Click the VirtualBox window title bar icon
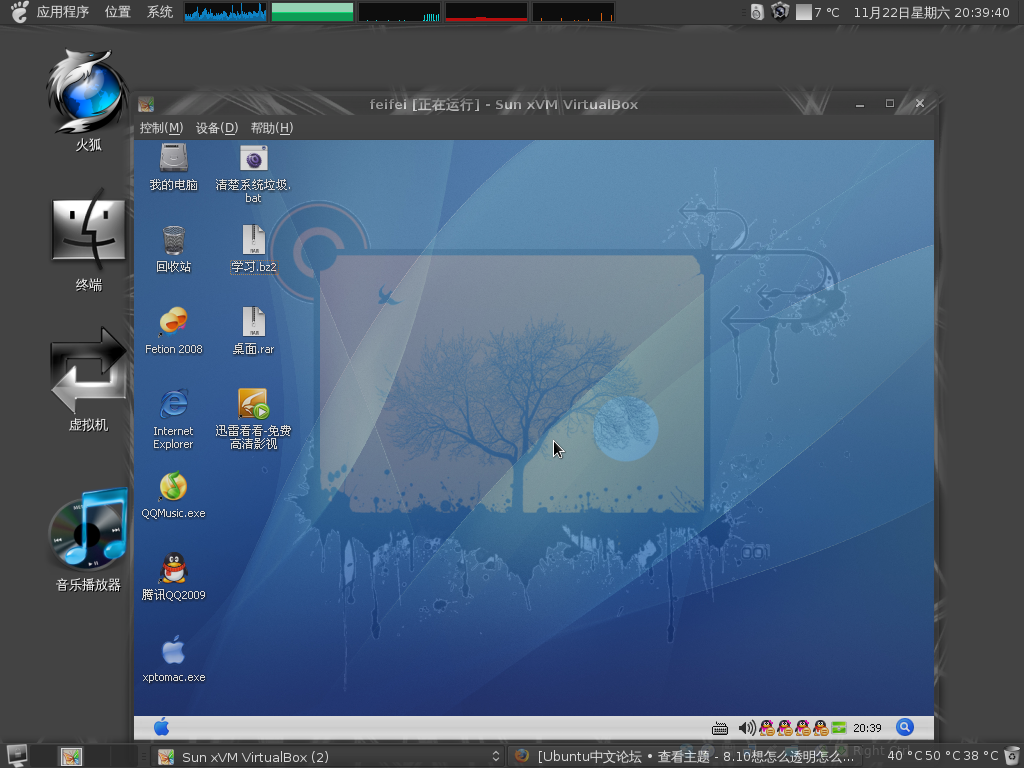The image size is (1024, 768). pyautogui.click(x=146, y=104)
